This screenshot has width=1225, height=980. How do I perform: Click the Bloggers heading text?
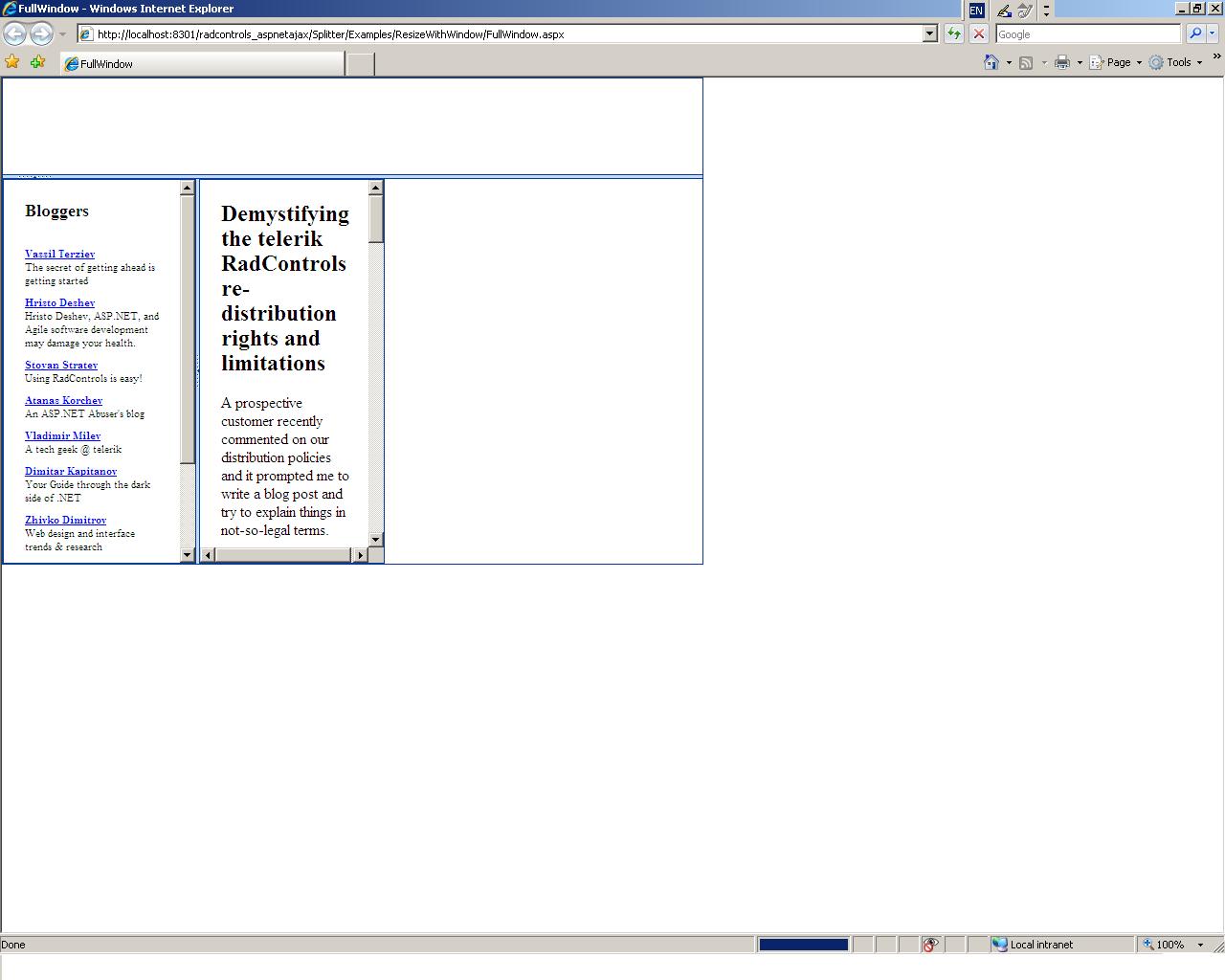click(x=56, y=211)
